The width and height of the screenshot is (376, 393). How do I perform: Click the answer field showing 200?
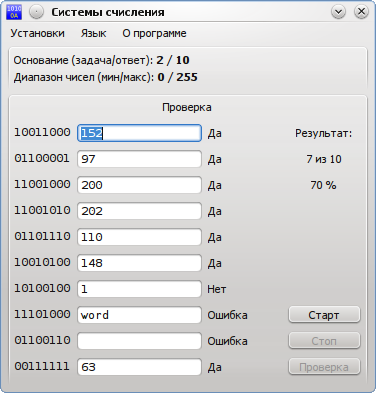coord(139,185)
